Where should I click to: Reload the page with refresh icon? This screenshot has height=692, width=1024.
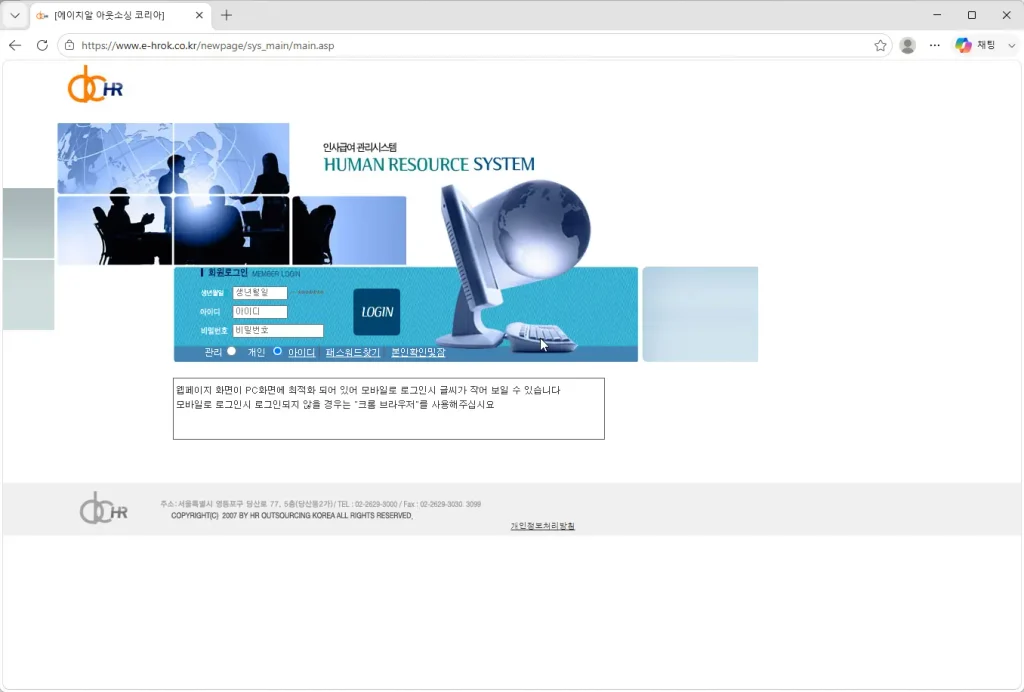(x=42, y=45)
